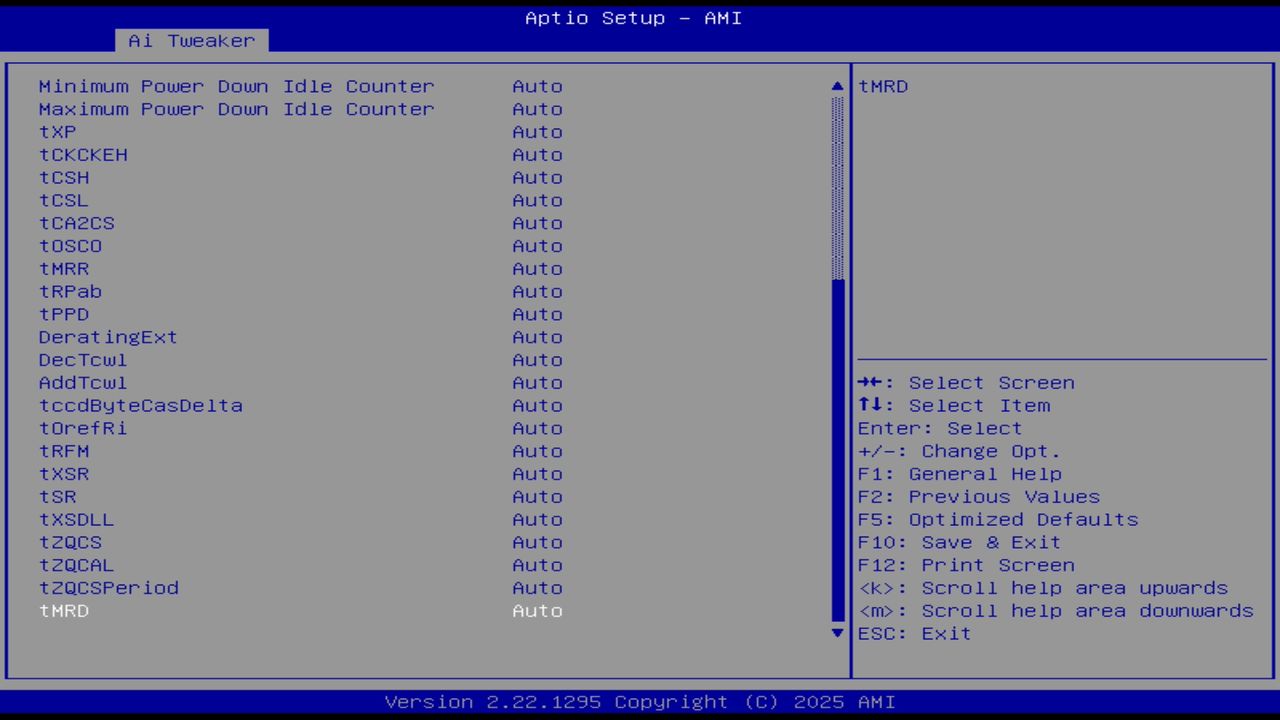Click the scrollbar down arrow
Image resolution: width=1280 pixels, height=720 pixels.
coord(836,633)
